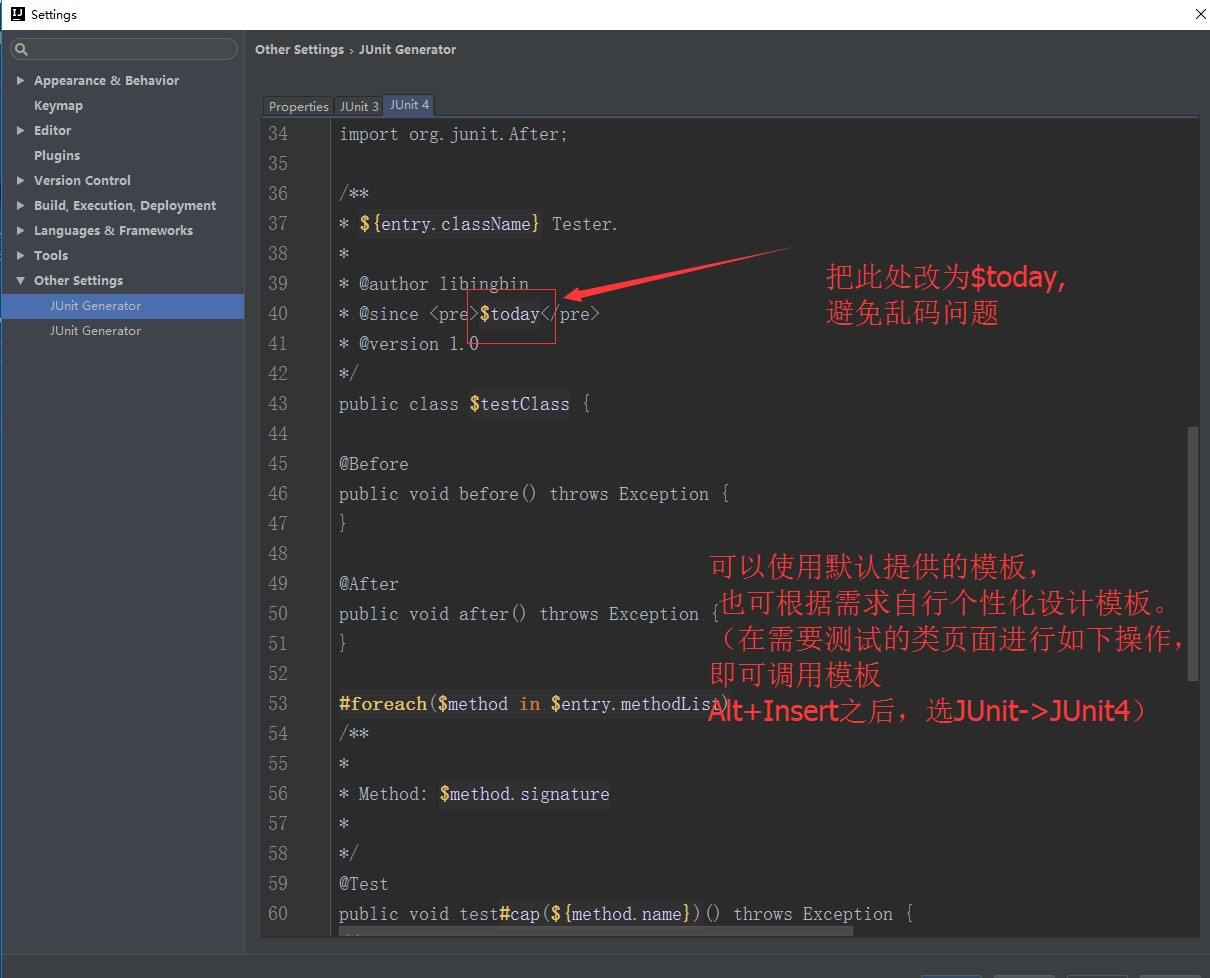Click the IntelliJ IDEA logo in title bar
This screenshot has width=1210, height=978.
[x=17, y=14]
